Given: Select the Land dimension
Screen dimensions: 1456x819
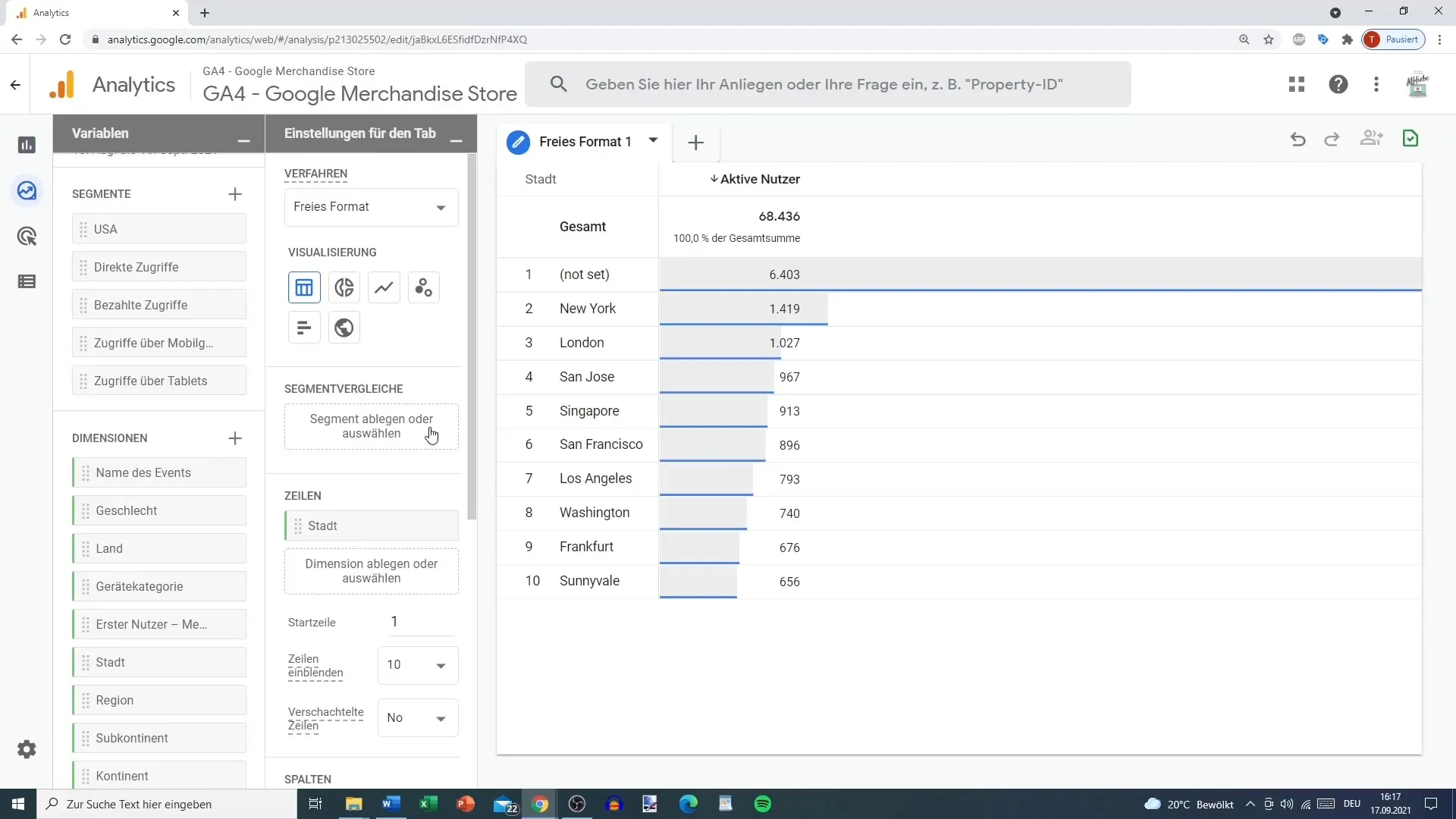Looking at the screenshot, I should 159,548.
